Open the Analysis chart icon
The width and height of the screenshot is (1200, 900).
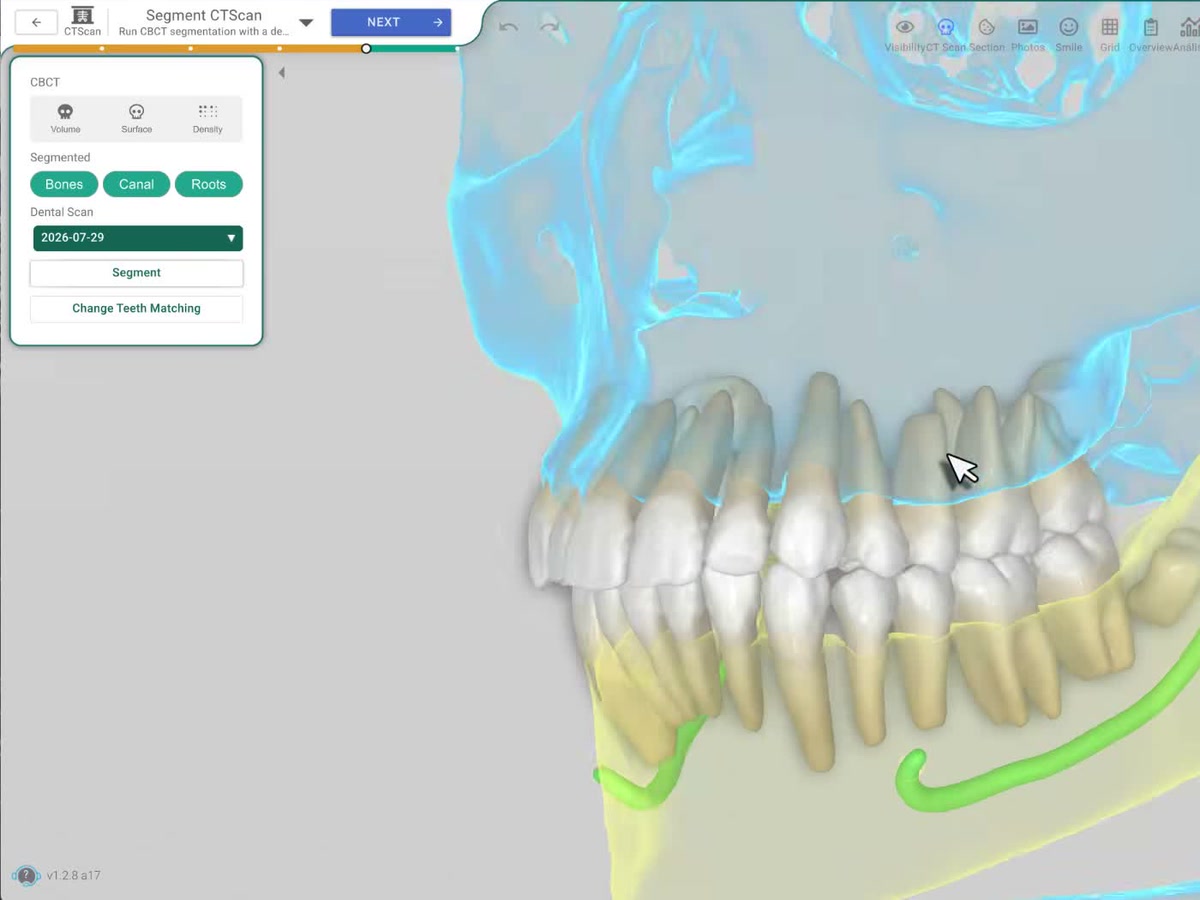1188,34
